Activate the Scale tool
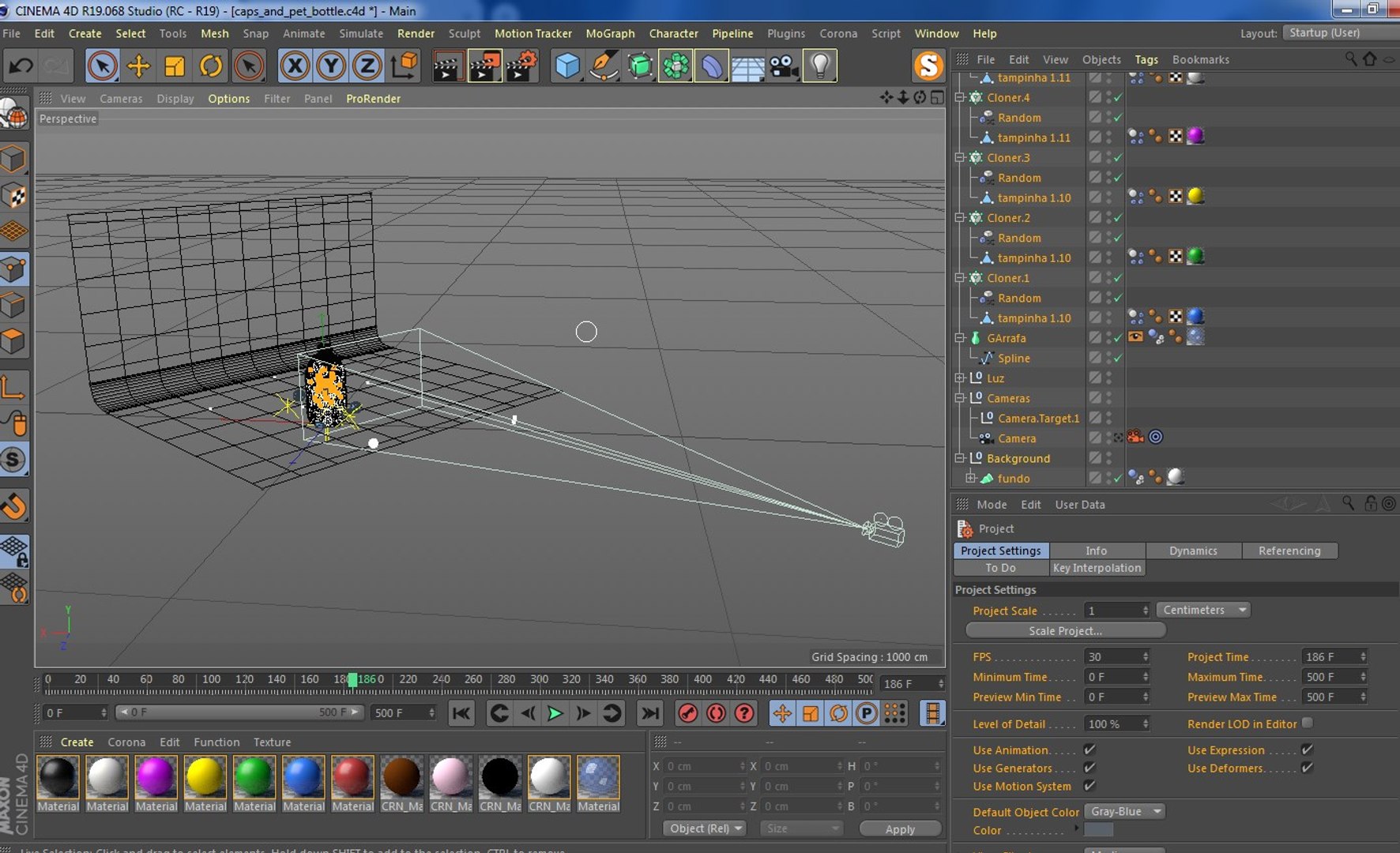Image resolution: width=1400 pixels, height=853 pixels. click(x=175, y=66)
